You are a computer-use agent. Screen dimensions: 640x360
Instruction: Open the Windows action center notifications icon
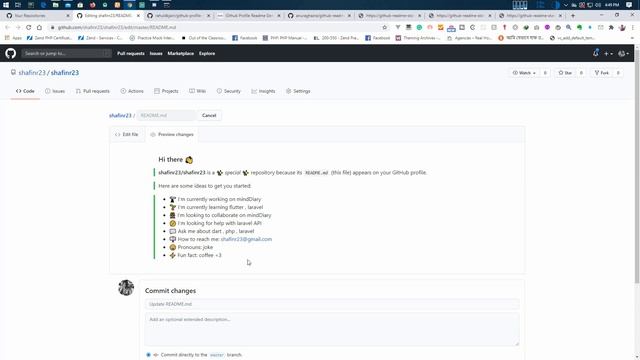pyautogui.click(x=629, y=5)
